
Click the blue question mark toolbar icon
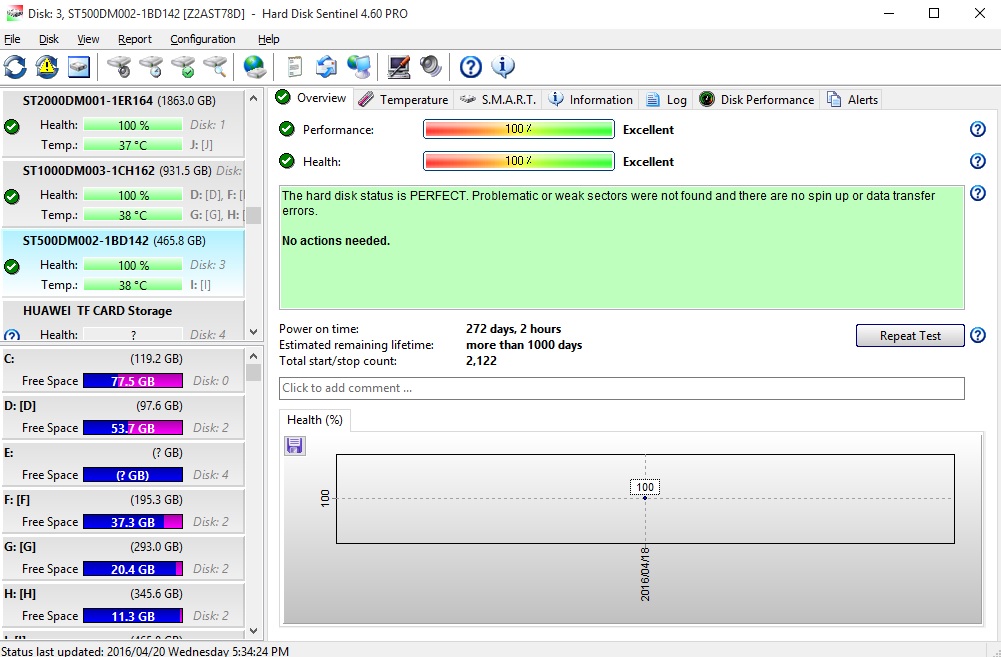471,67
